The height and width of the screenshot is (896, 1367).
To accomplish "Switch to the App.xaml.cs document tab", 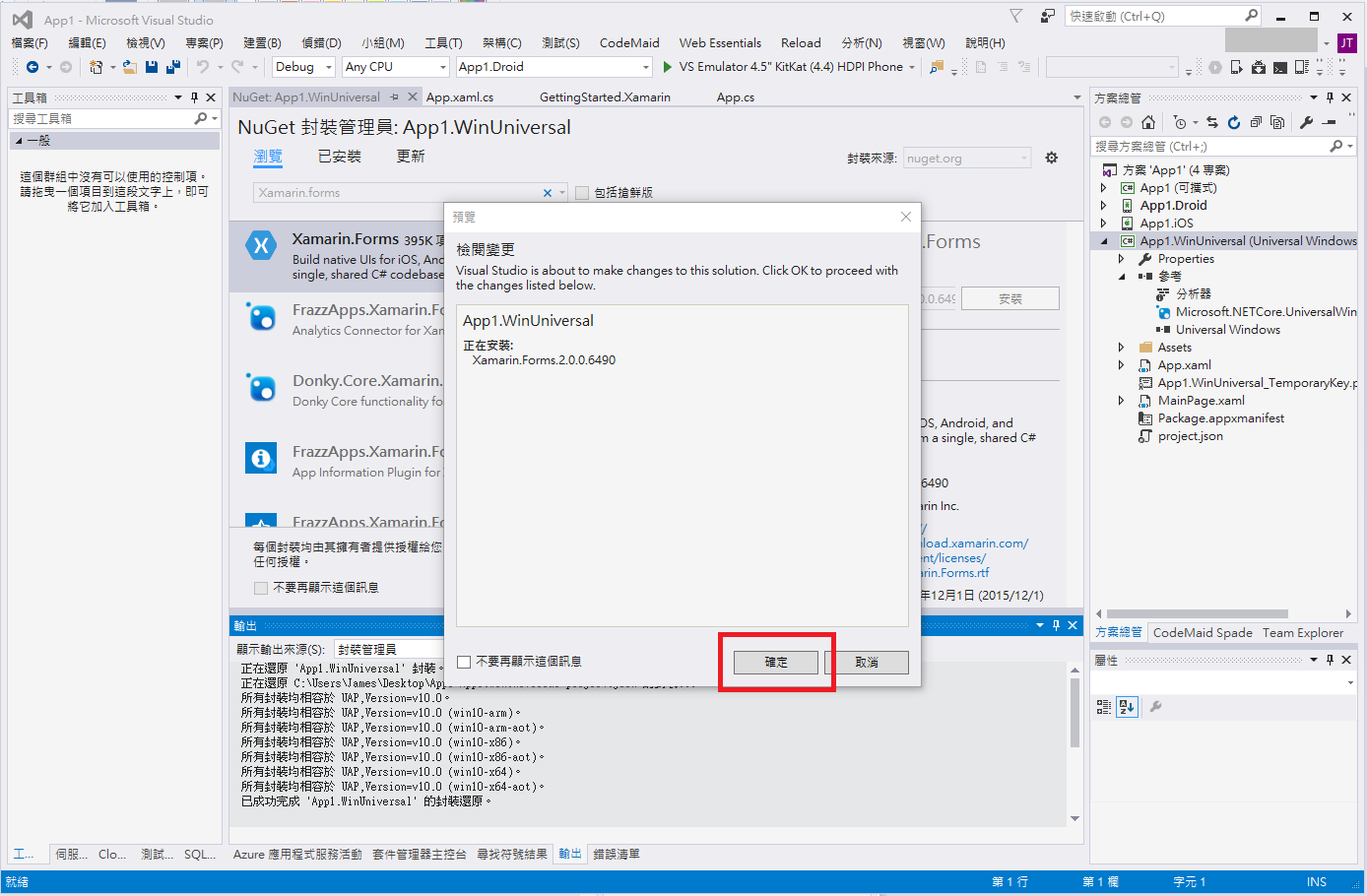I will click(460, 97).
